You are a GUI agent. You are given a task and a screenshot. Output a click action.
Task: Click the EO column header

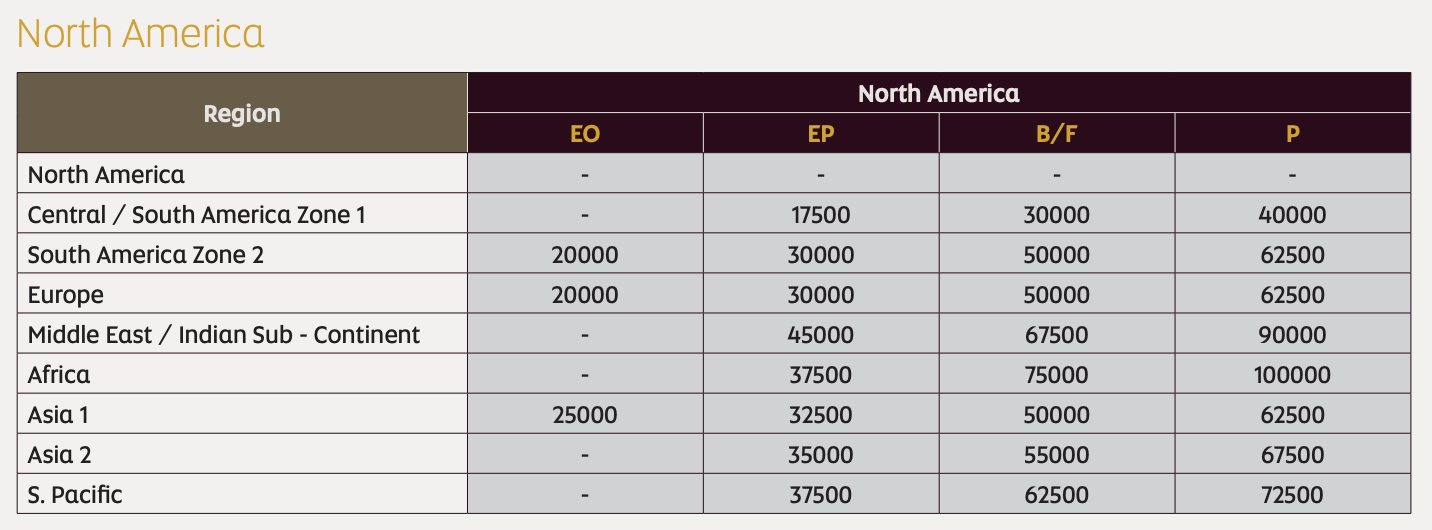pyautogui.click(x=584, y=134)
